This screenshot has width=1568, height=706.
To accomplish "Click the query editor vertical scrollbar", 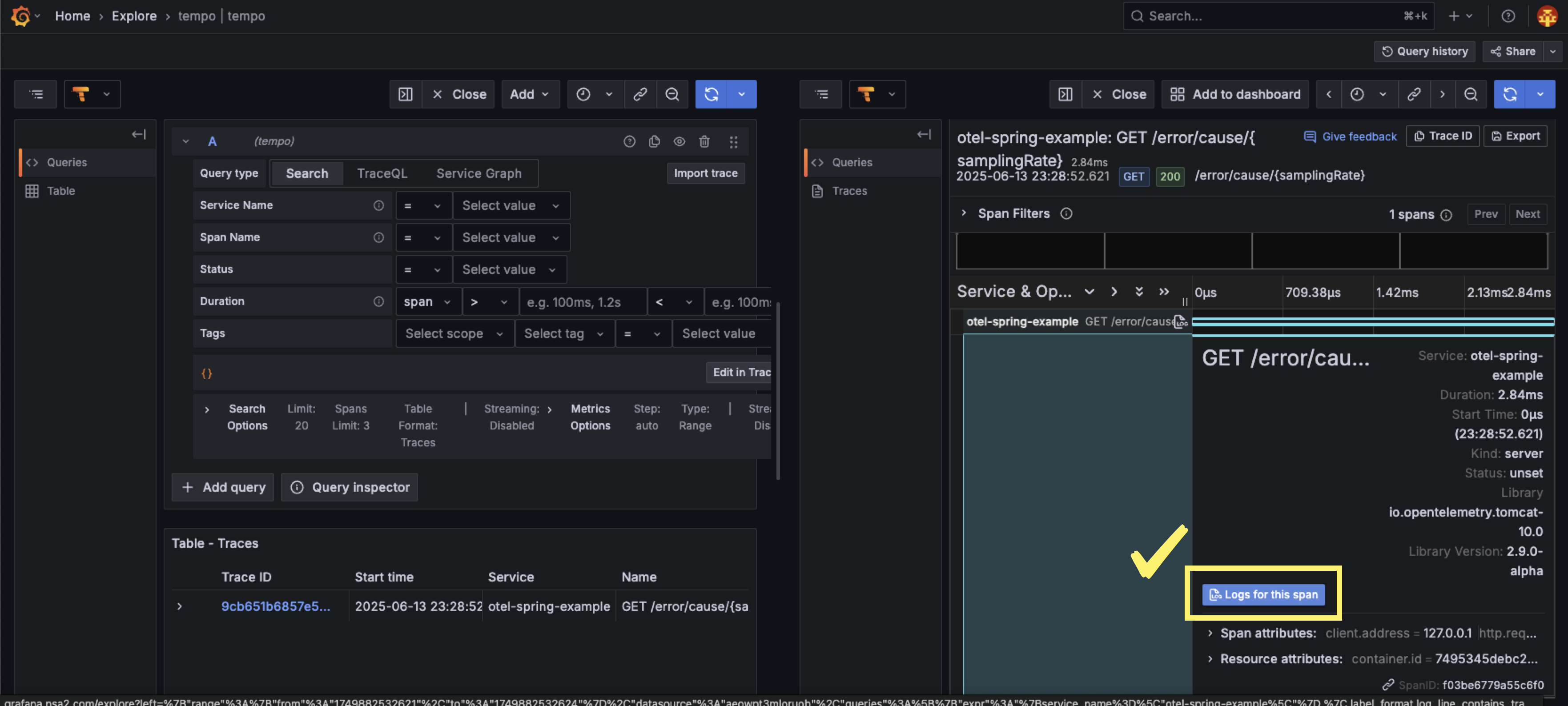I will pos(777,391).
